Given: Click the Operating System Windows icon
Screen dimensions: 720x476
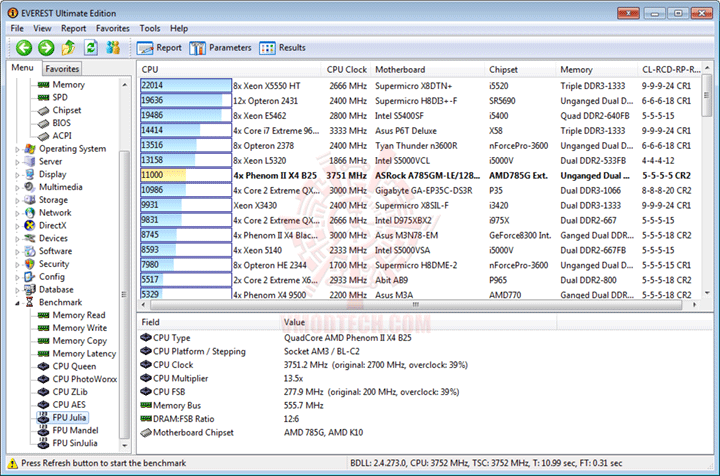Looking at the screenshot, I should 30,149.
